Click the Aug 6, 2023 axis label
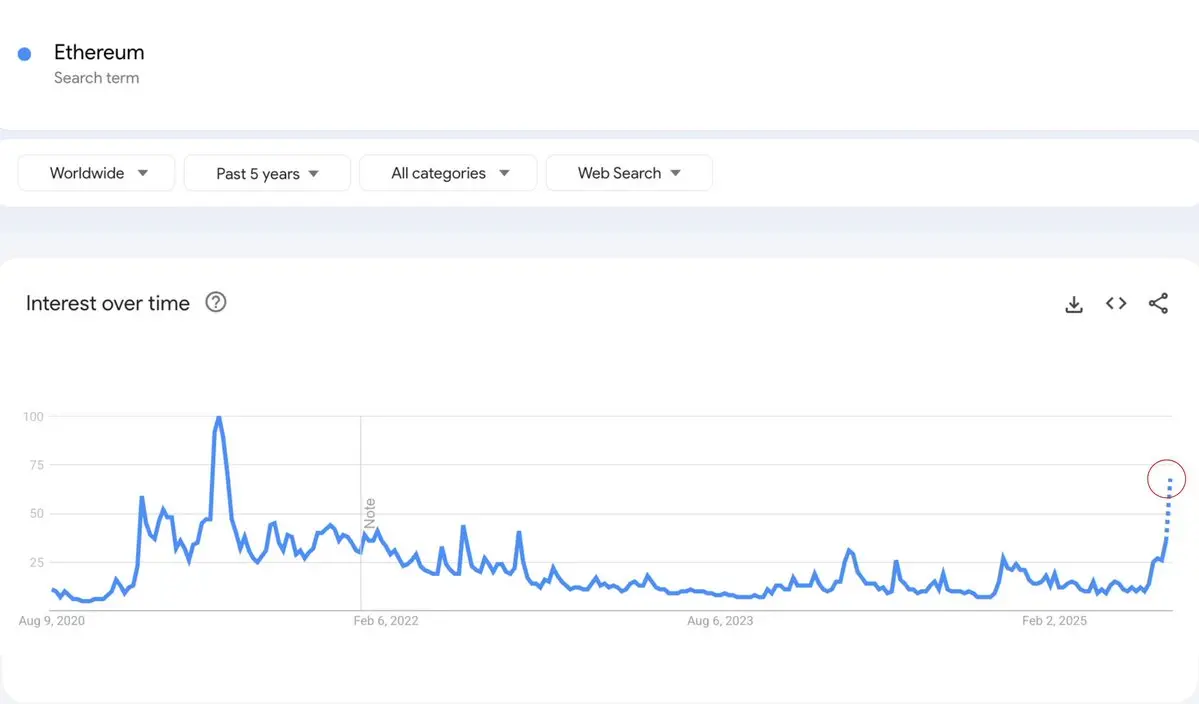 coord(720,621)
